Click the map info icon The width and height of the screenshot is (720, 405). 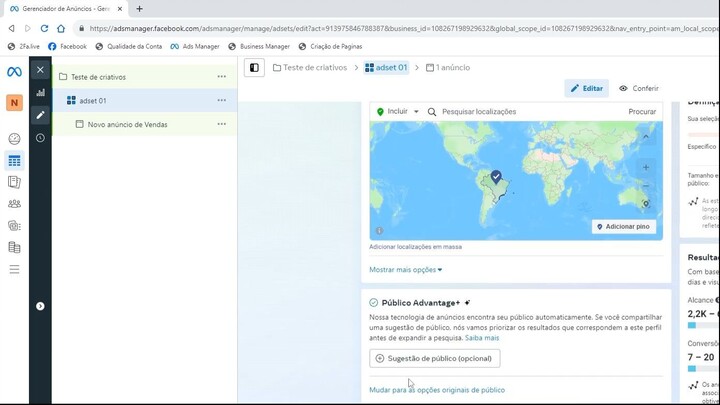click(x=379, y=231)
